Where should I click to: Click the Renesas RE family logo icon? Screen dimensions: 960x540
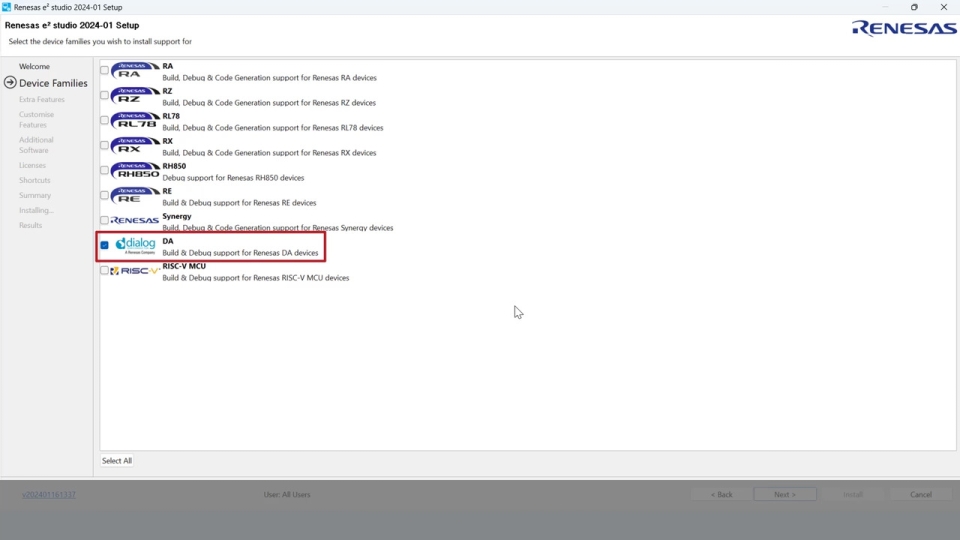[x=135, y=196]
